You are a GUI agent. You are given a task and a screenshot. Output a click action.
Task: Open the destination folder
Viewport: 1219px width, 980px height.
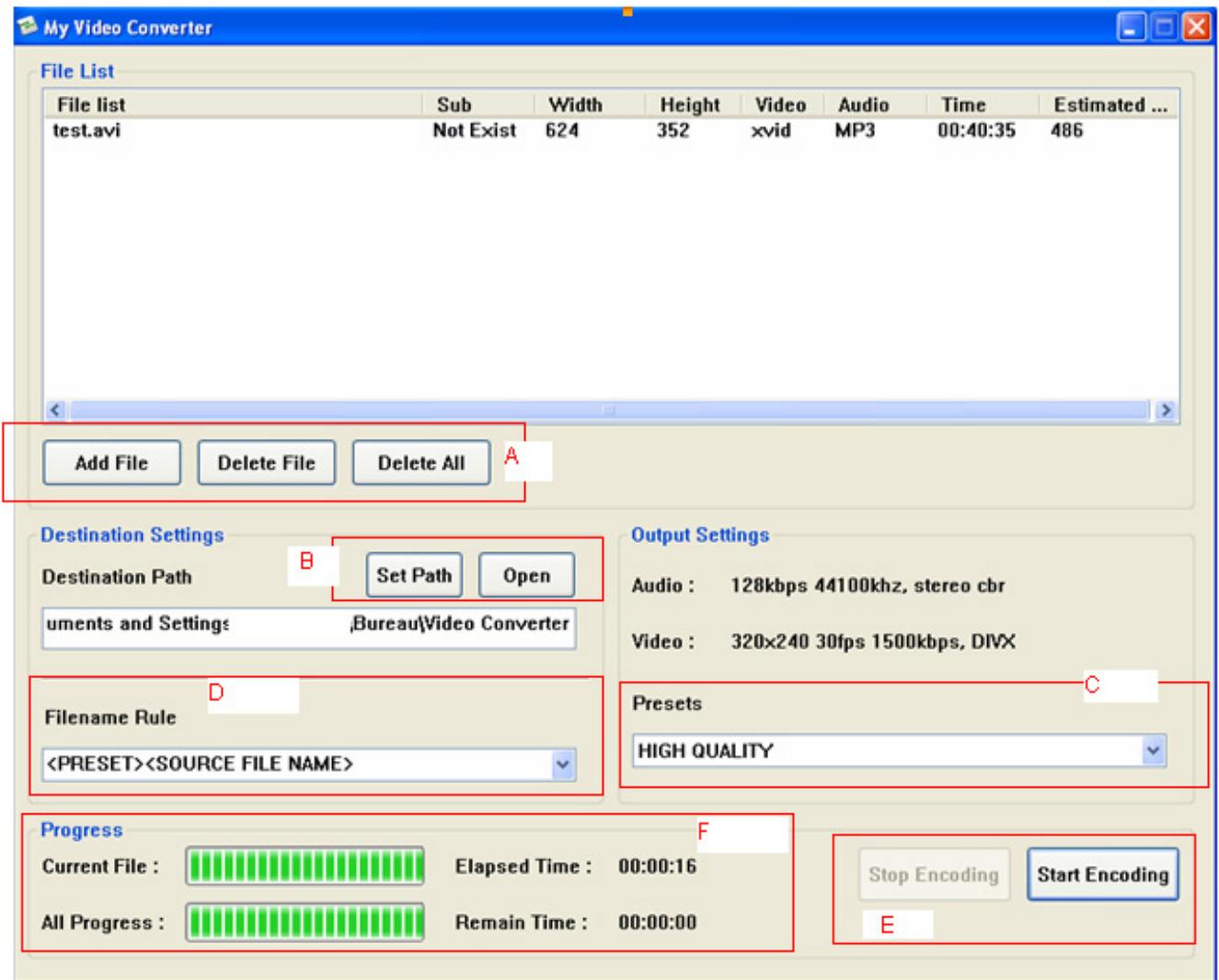[x=526, y=576]
